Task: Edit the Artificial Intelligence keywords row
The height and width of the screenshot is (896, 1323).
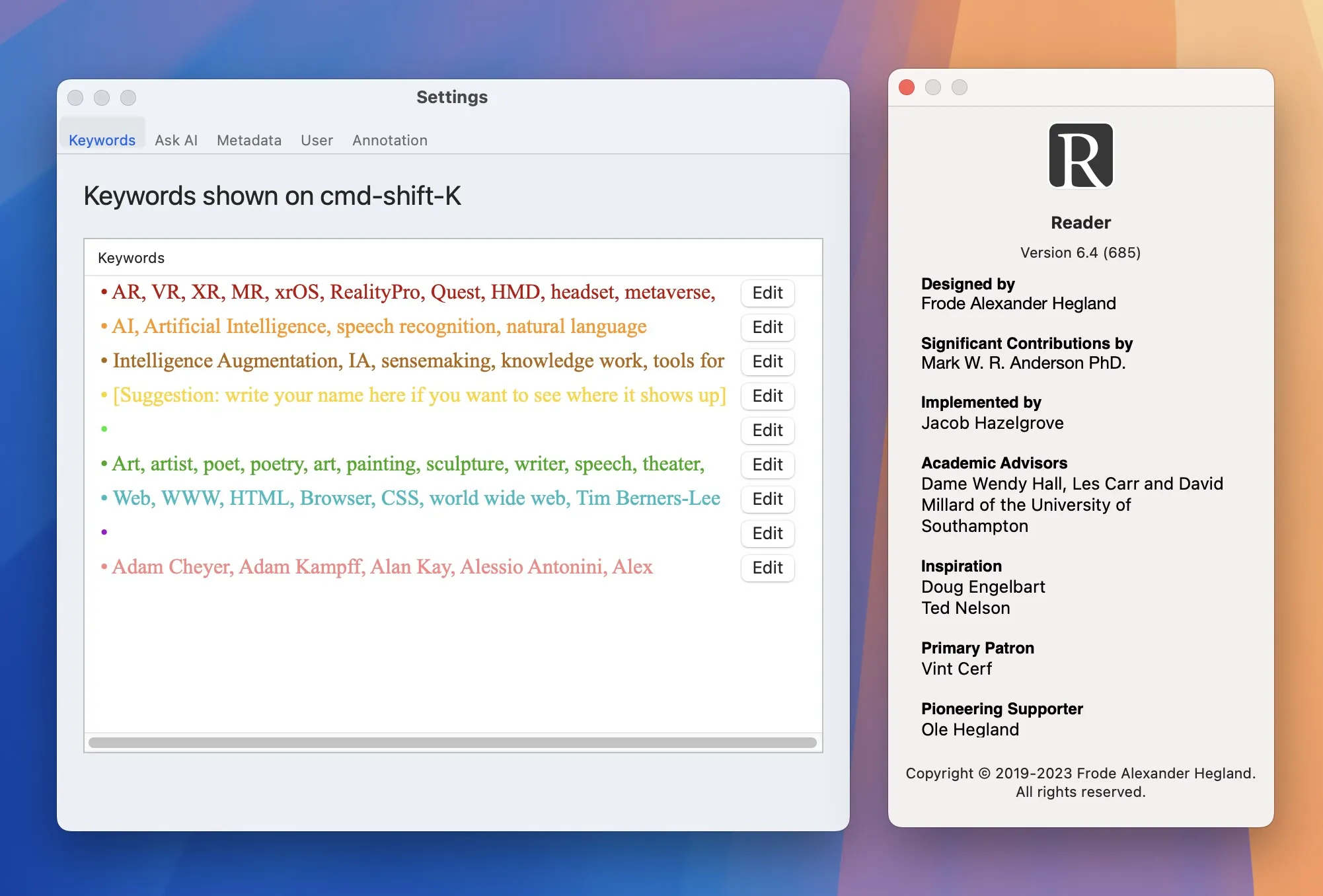Action: [x=767, y=327]
